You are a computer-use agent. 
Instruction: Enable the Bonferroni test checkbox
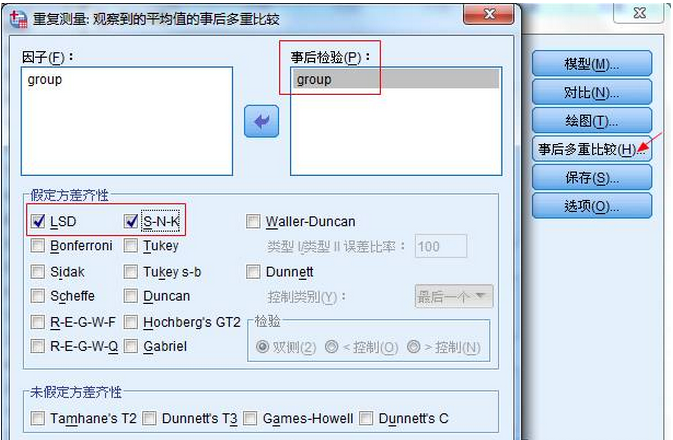pos(38,246)
